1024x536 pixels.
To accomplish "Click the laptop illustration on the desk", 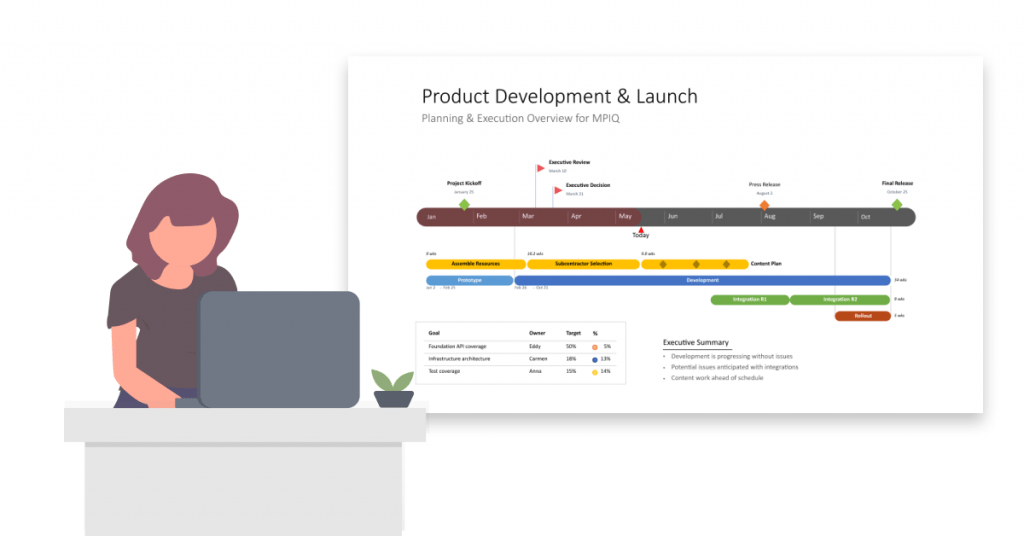I will coord(278,348).
